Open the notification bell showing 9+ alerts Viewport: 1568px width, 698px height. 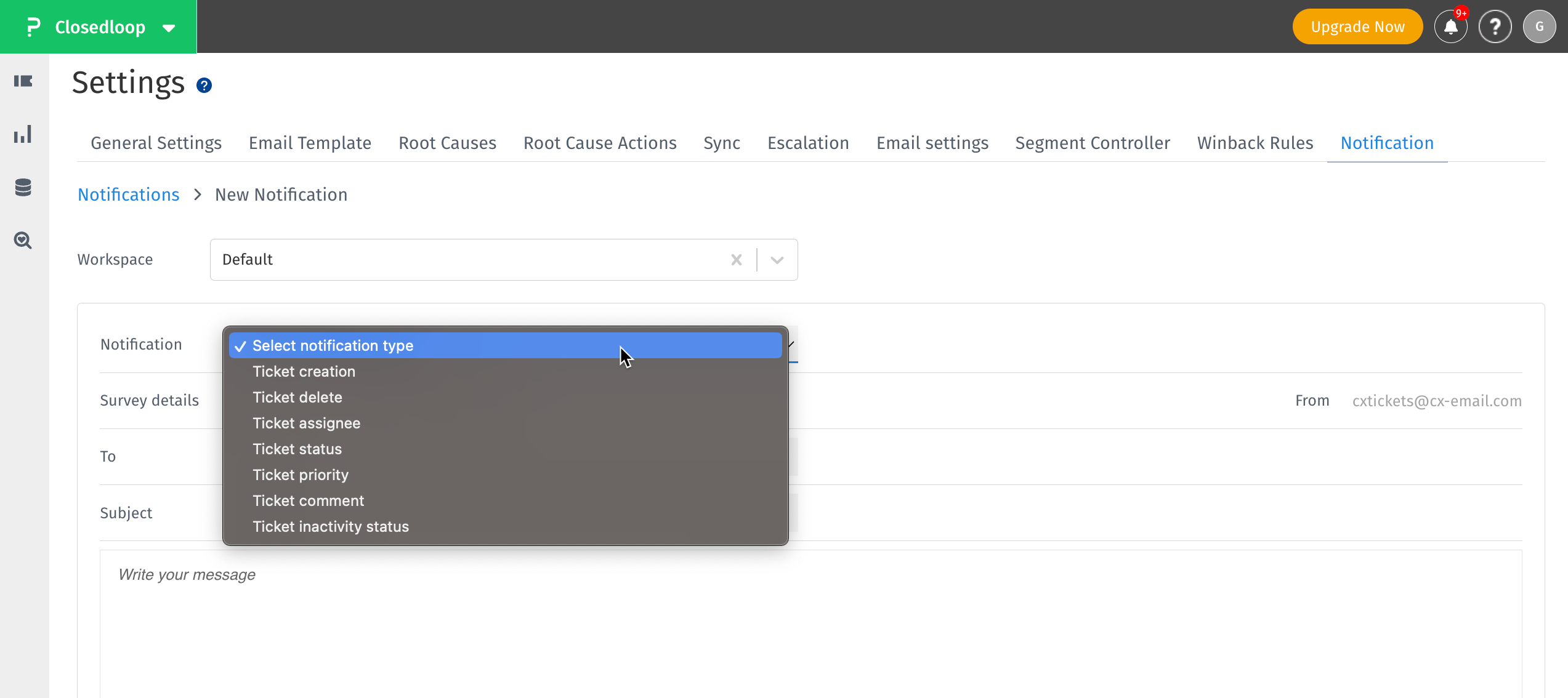coord(1450,26)
